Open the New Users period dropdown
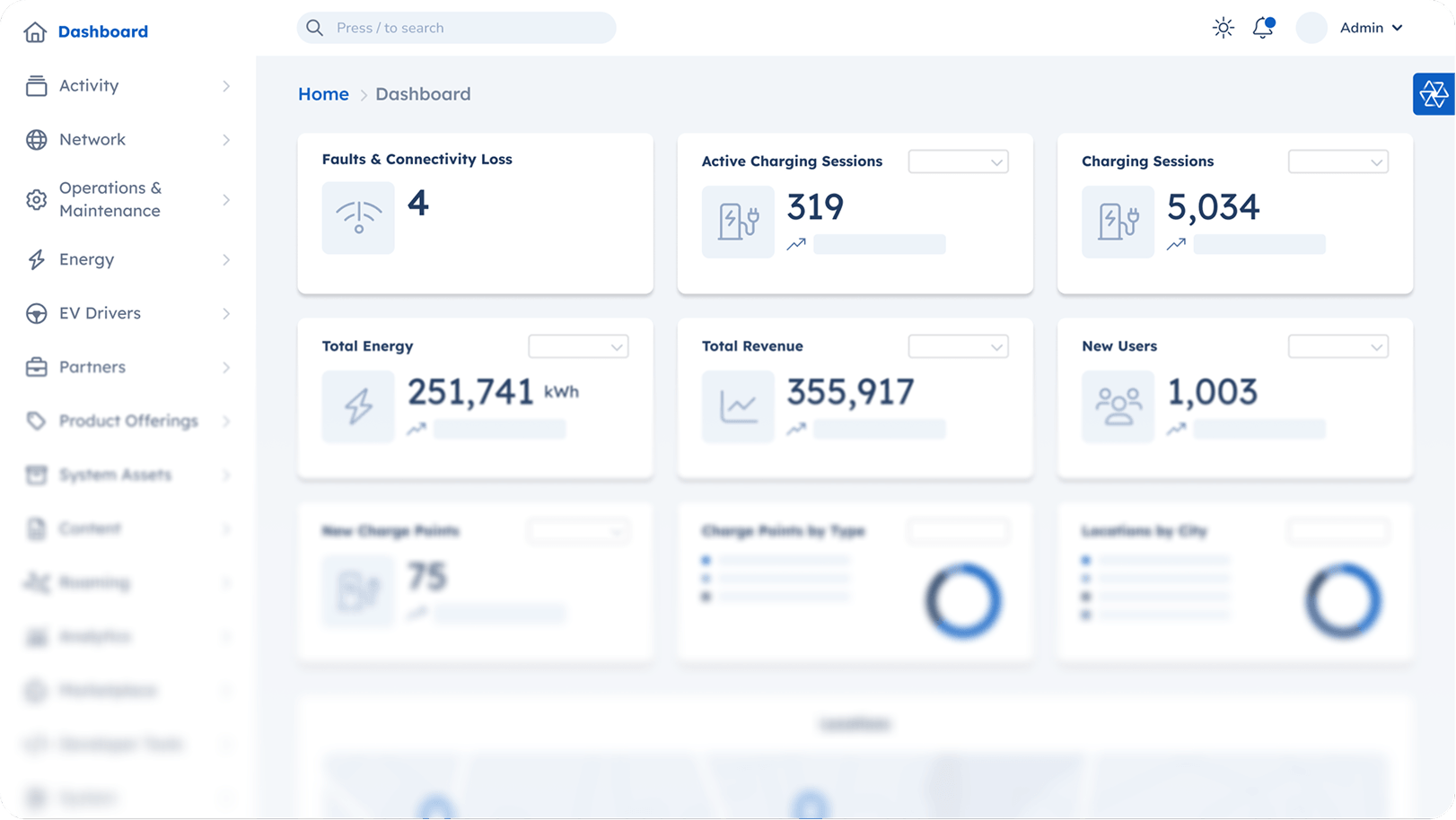This screenshot has width=1456, height=820. [1338, 347]
